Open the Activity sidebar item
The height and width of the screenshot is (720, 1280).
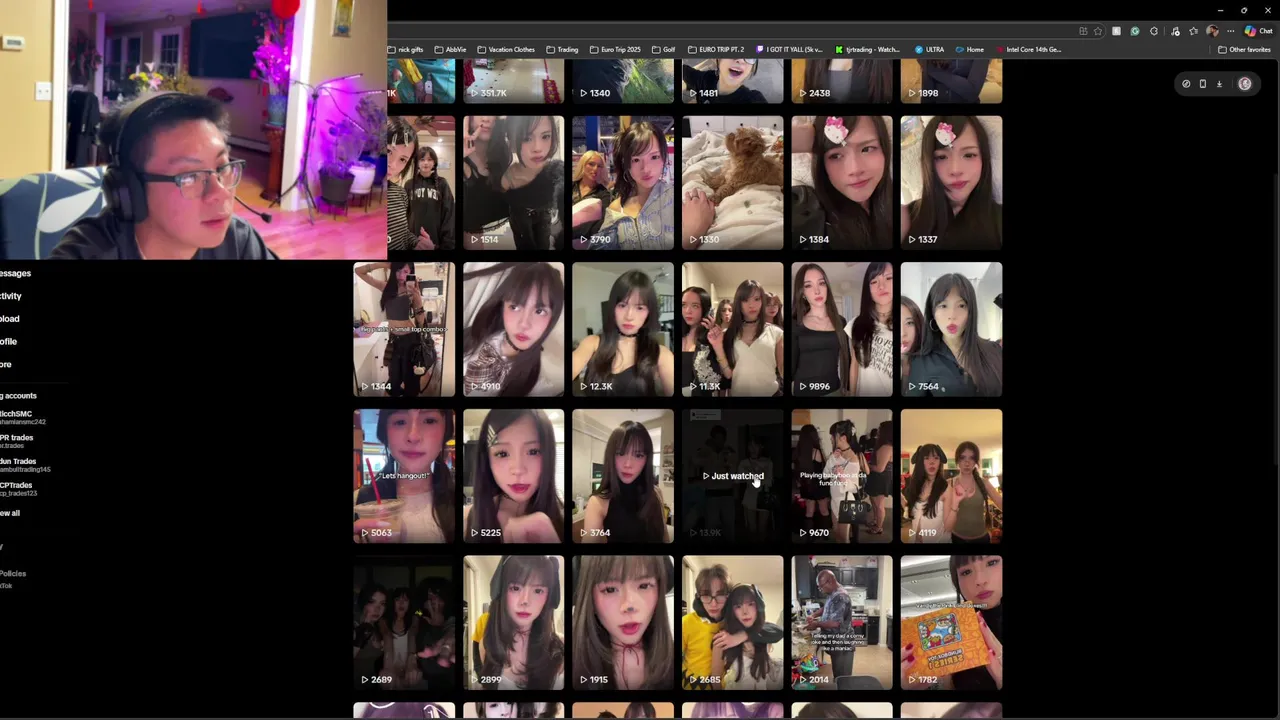11,296
